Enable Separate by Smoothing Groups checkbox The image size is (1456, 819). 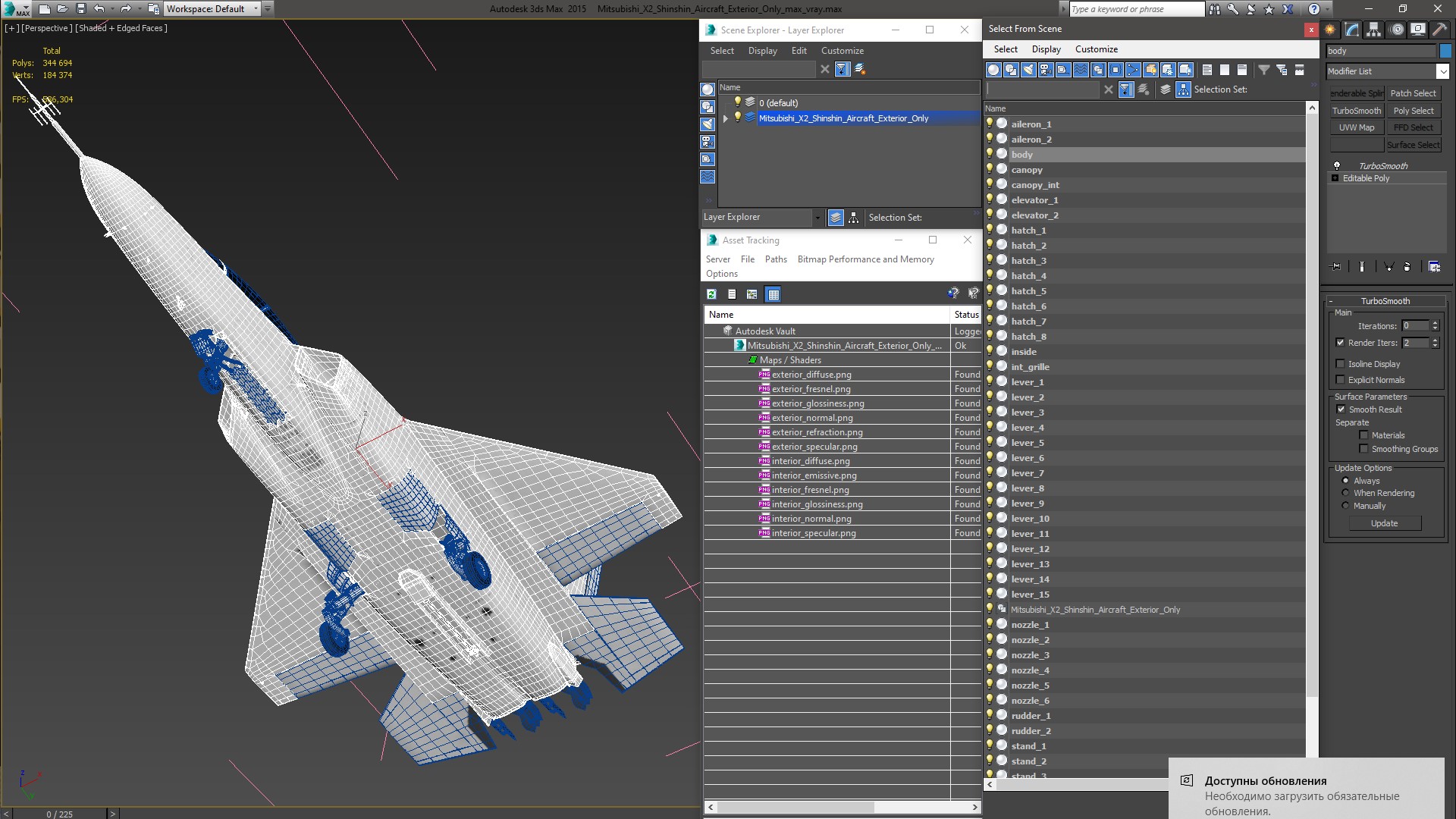click(x=1363, y=449)
